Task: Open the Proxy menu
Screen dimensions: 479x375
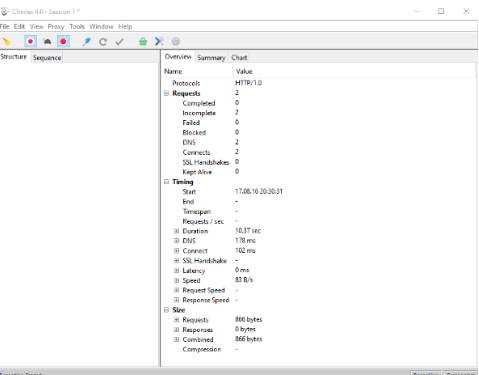Action: pos(56,27)
